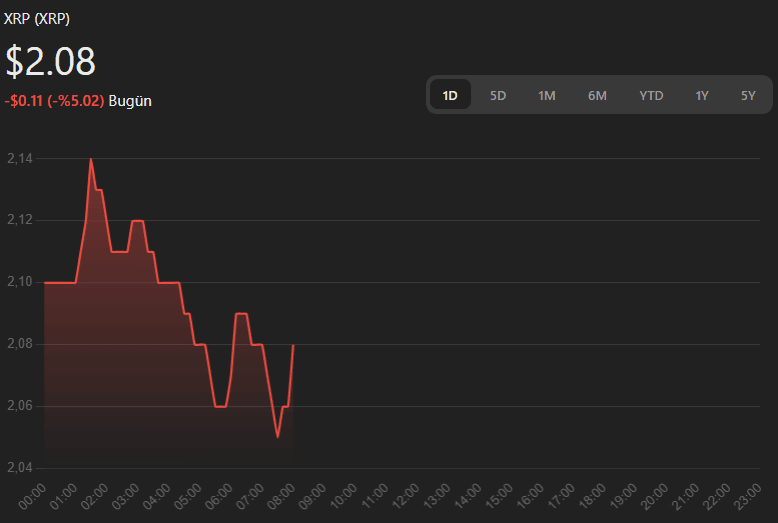Click the Bugün label
This screenshot has height=523, width=778.
tap(130, 101)
